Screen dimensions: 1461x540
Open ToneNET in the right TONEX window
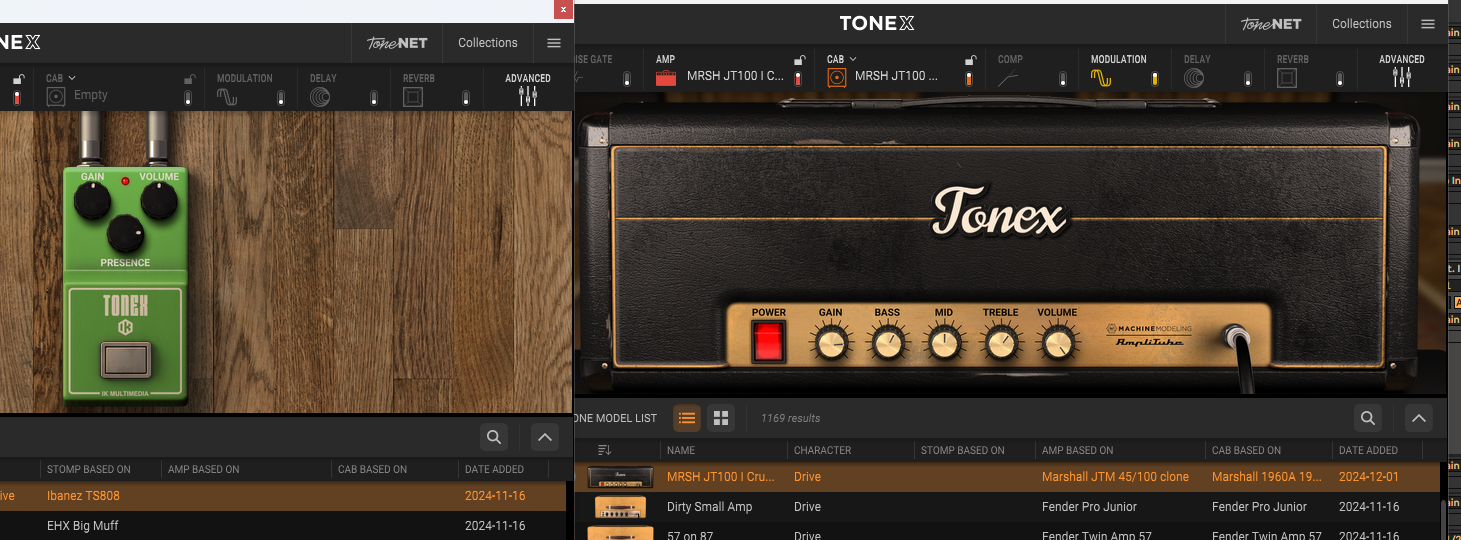pyautogui.click(x=1270, y=24)
